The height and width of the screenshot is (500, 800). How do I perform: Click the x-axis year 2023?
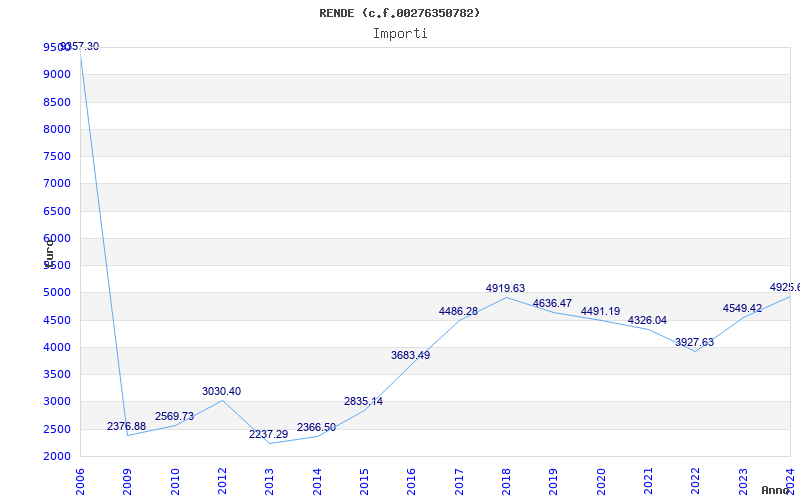[743, 482]
